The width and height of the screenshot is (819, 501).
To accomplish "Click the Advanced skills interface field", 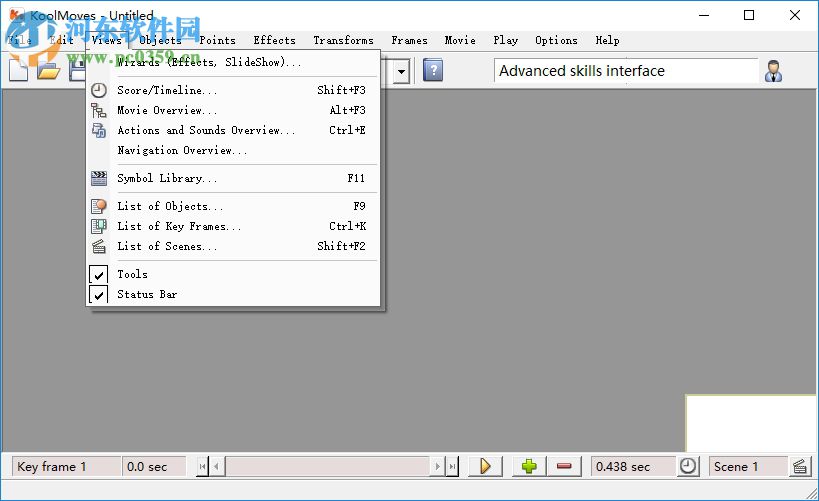I will 626,71.
